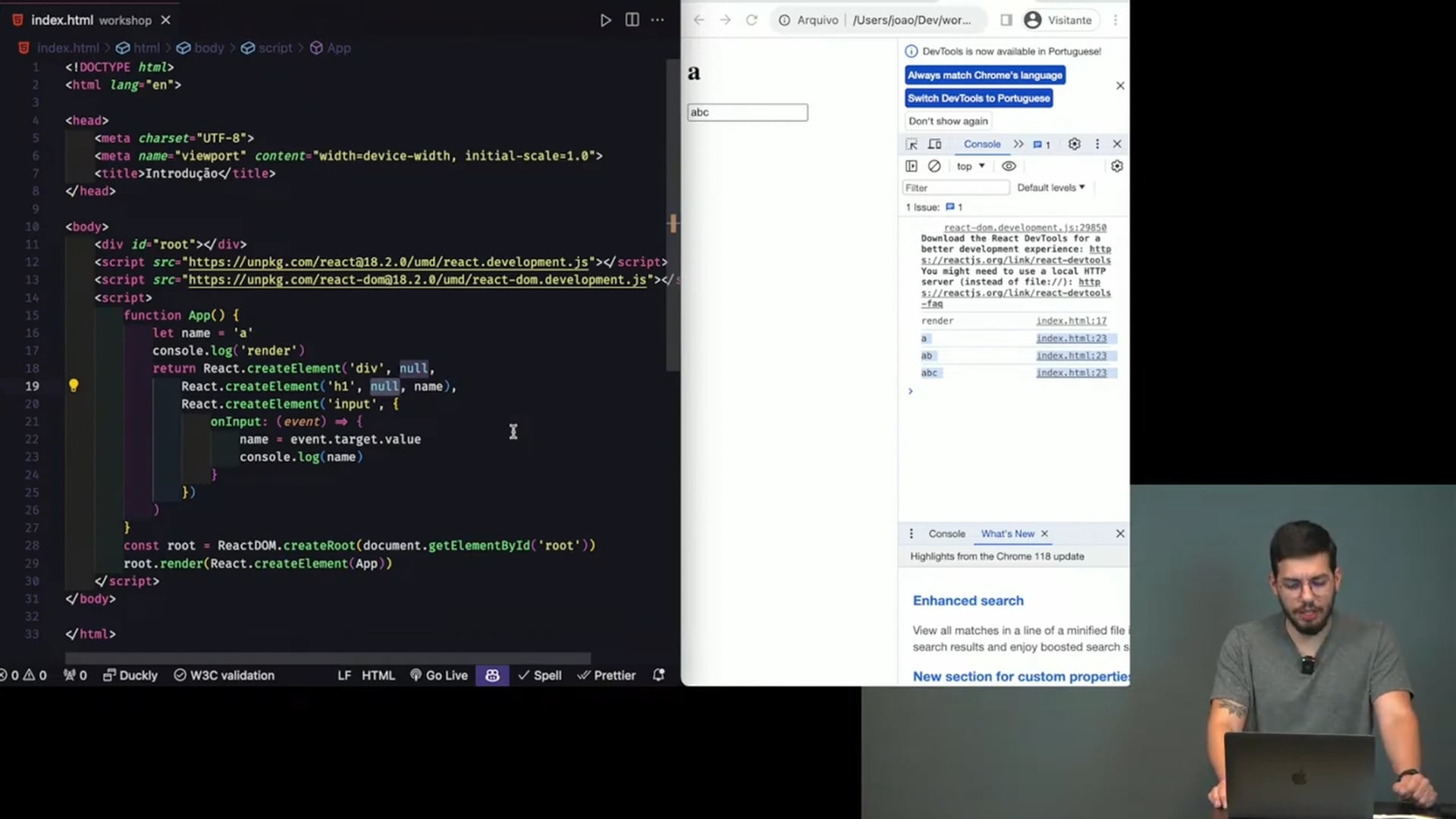Expand more DevTools tabs chevron
The image size is (1456, 819).
(x=1018, y=144)
